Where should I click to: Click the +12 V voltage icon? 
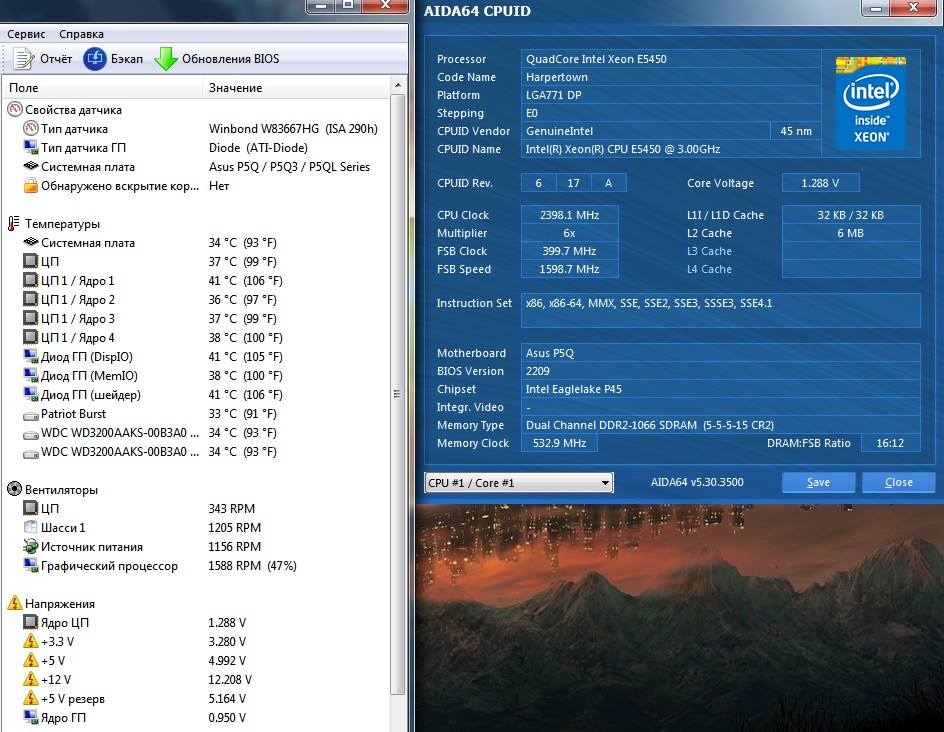coord(31,679)
